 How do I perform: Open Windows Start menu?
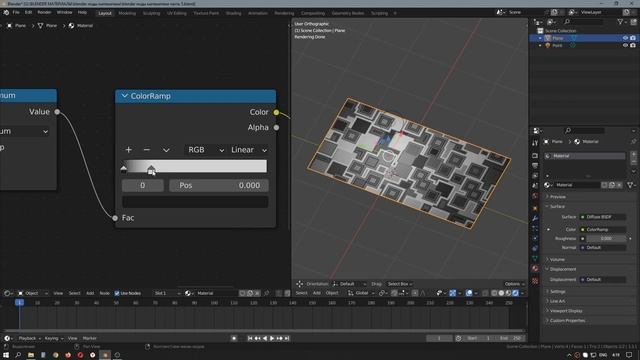click(6, 355)
